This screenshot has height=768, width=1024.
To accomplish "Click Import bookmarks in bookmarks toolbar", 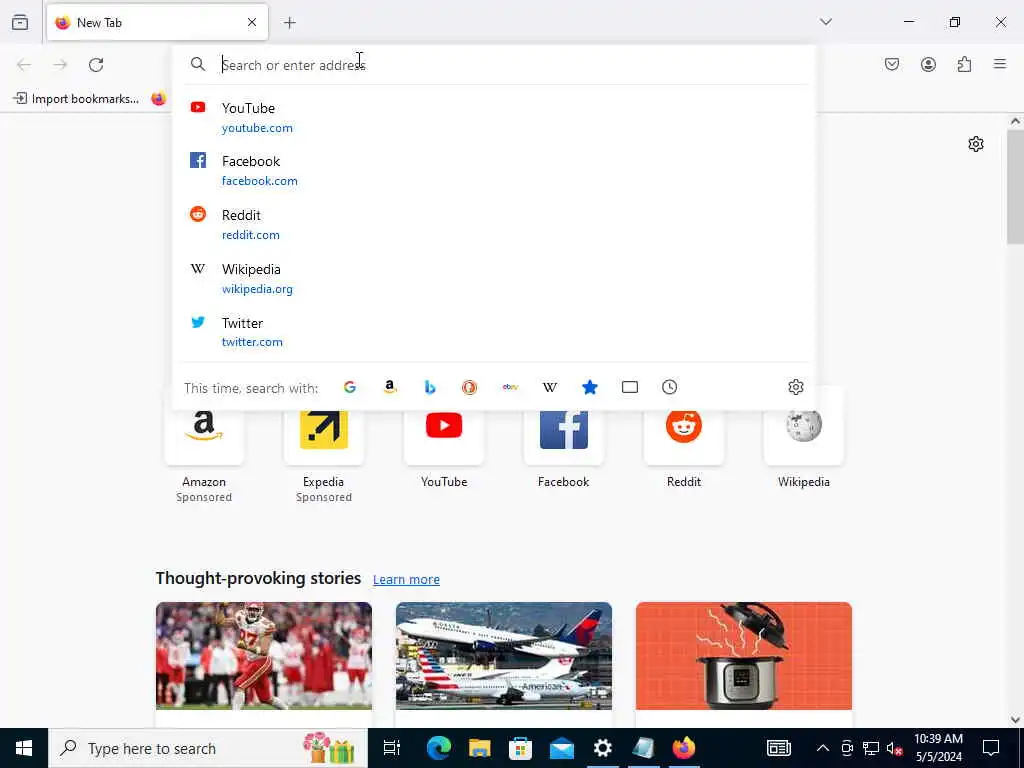I will click(76, 99).
